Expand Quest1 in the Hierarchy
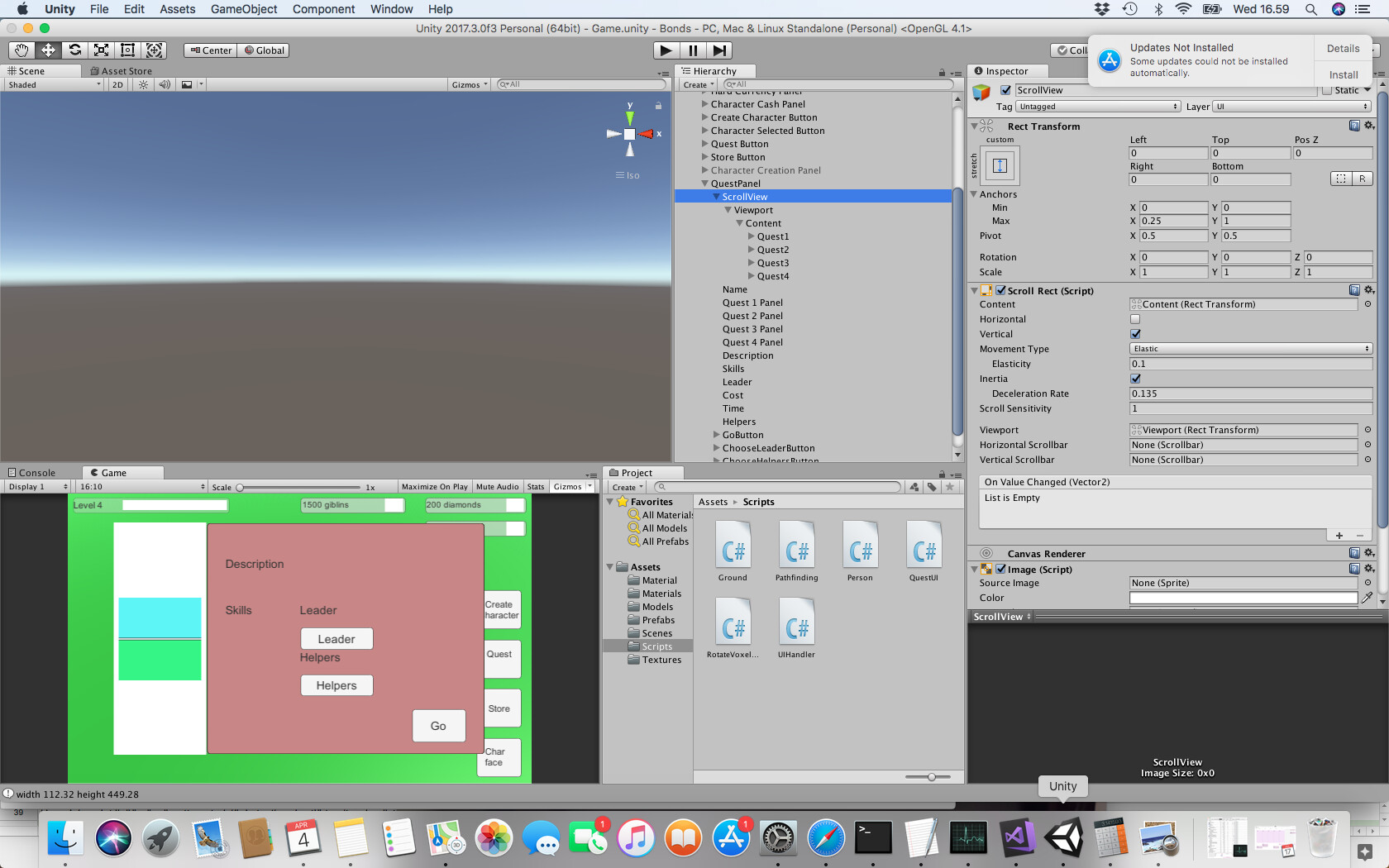1389x868 pixels. tap(751, 236)
